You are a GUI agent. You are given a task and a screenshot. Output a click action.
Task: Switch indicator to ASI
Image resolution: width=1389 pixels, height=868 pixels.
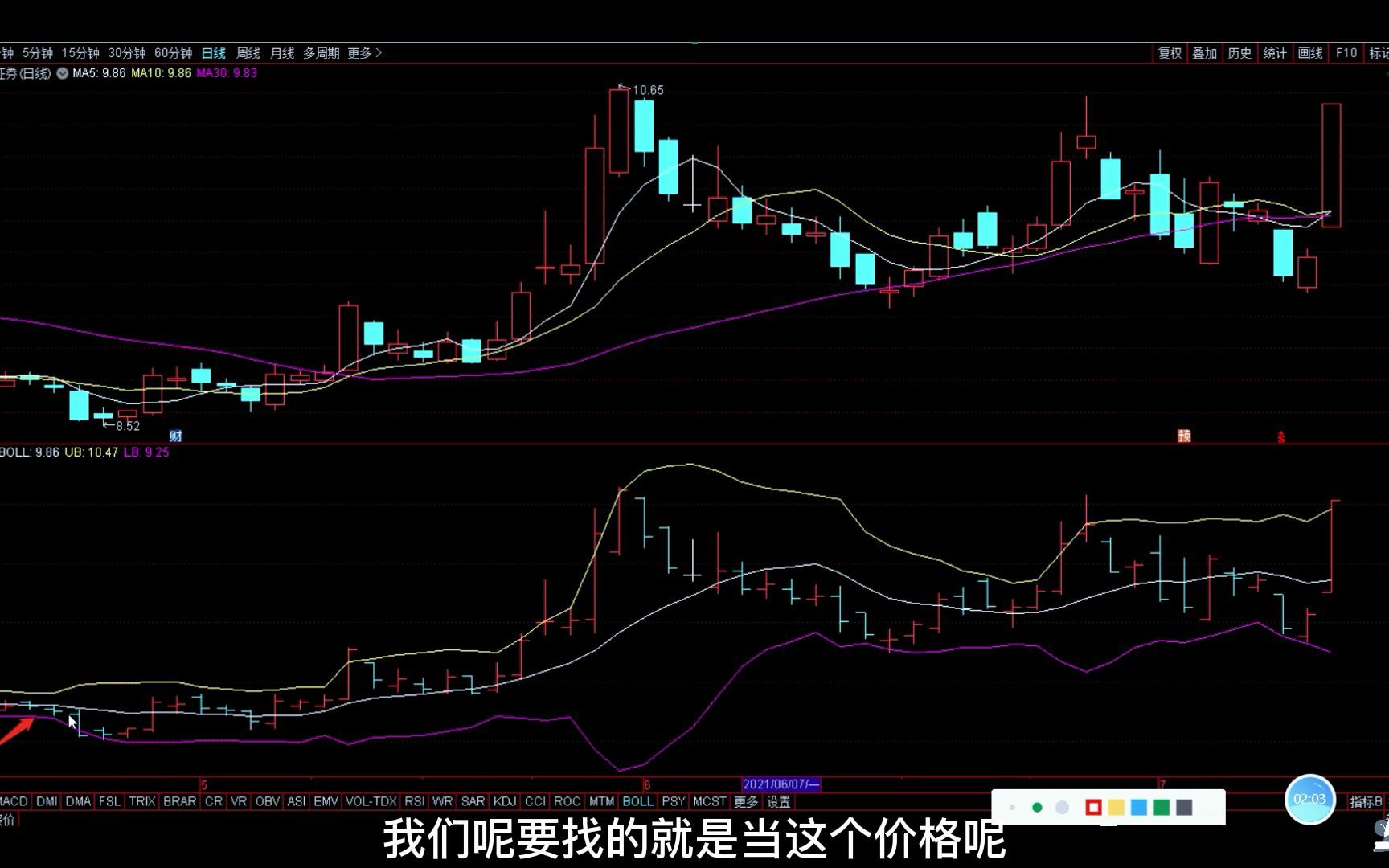(x=297, y=801)
